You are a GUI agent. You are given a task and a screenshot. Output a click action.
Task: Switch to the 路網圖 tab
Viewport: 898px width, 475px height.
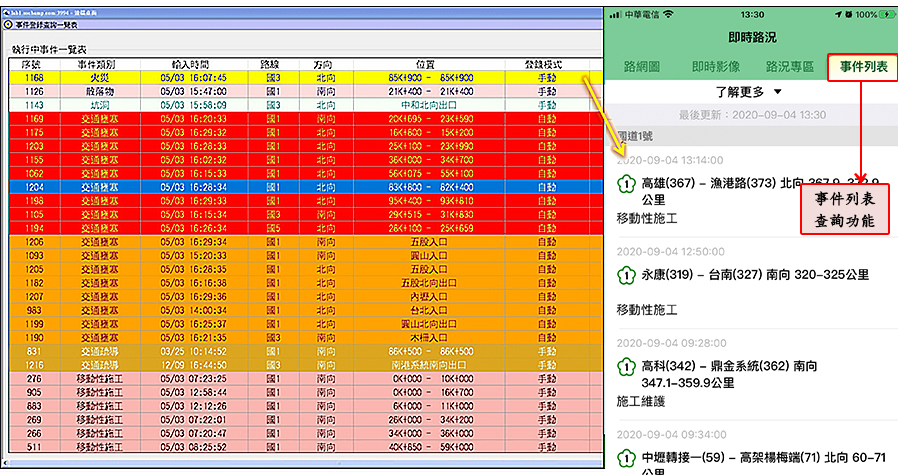pos(641,67)
